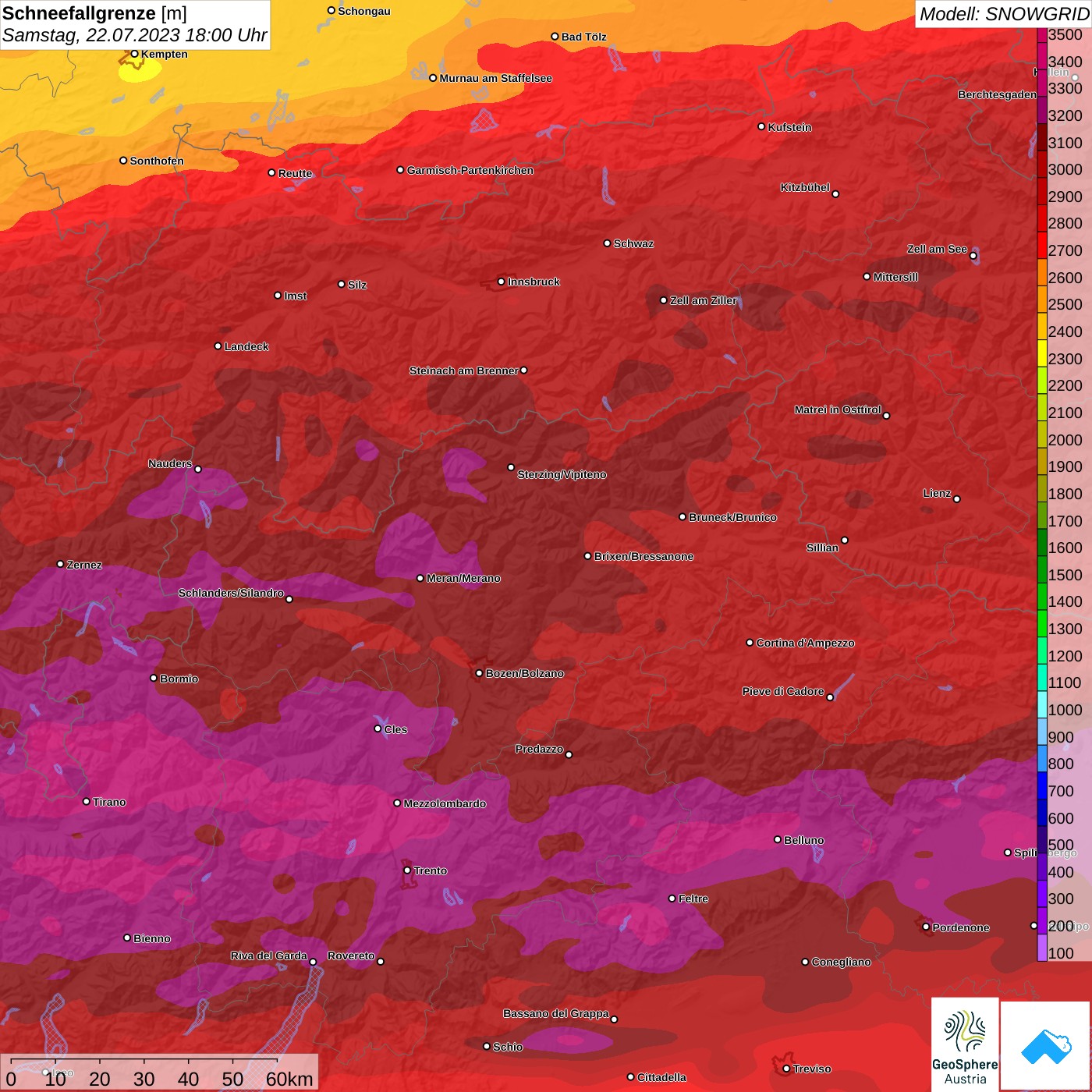Click the Garmisch-Partenkirchen label
Image resolution: width=1092 pixels, height=1092 pixels.
pos(470,170)
